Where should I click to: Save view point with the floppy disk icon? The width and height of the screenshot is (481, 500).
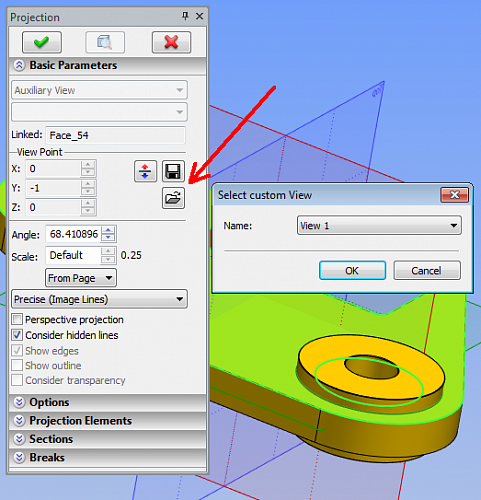[x=173, y=171]
